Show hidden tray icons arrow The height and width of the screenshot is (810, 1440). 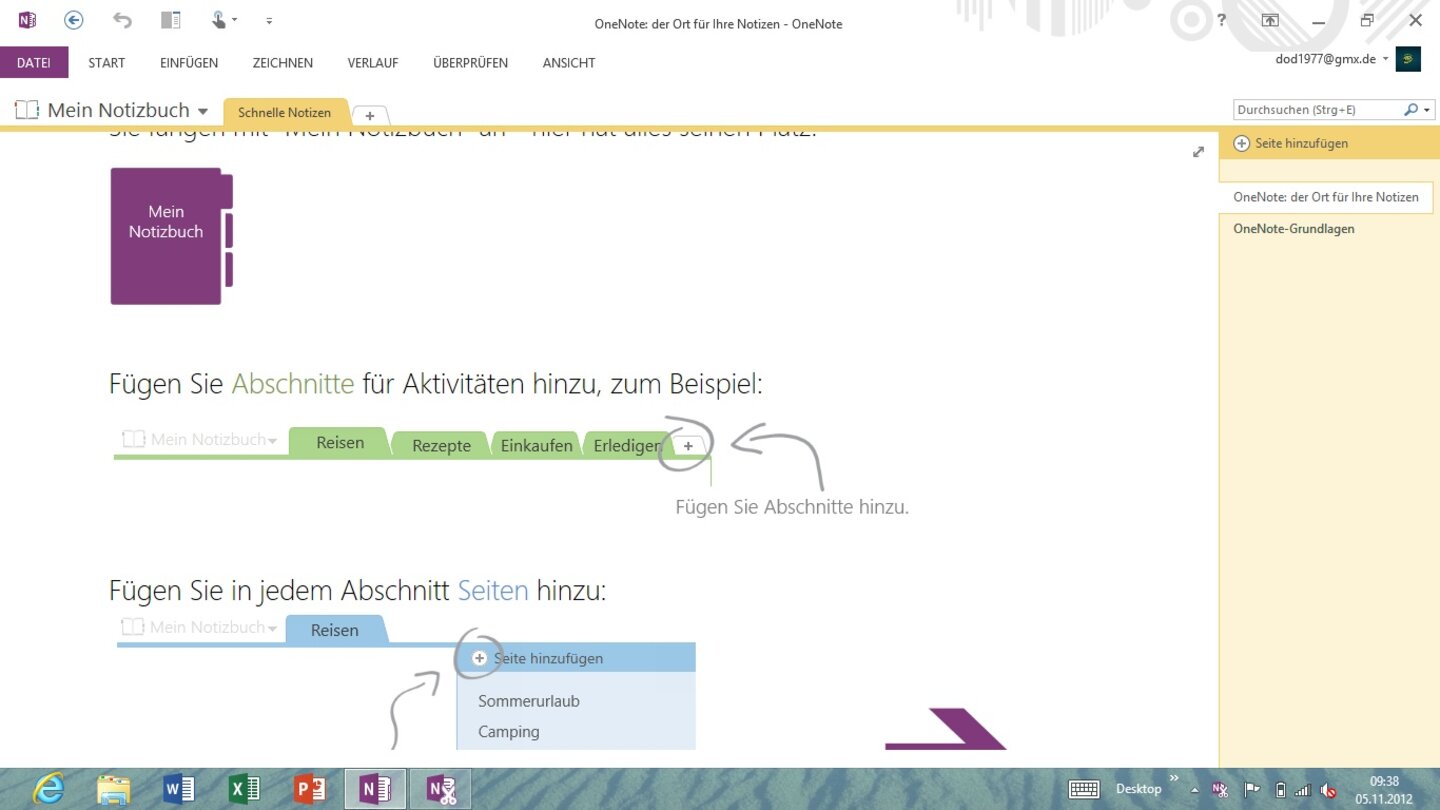(x=1195, y=790)
